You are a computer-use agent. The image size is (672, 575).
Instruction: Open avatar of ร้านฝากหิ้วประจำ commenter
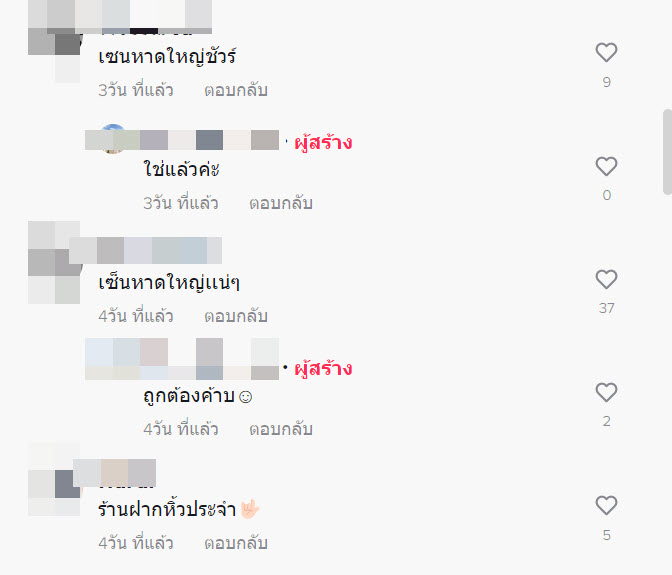[x=54, y=479]
